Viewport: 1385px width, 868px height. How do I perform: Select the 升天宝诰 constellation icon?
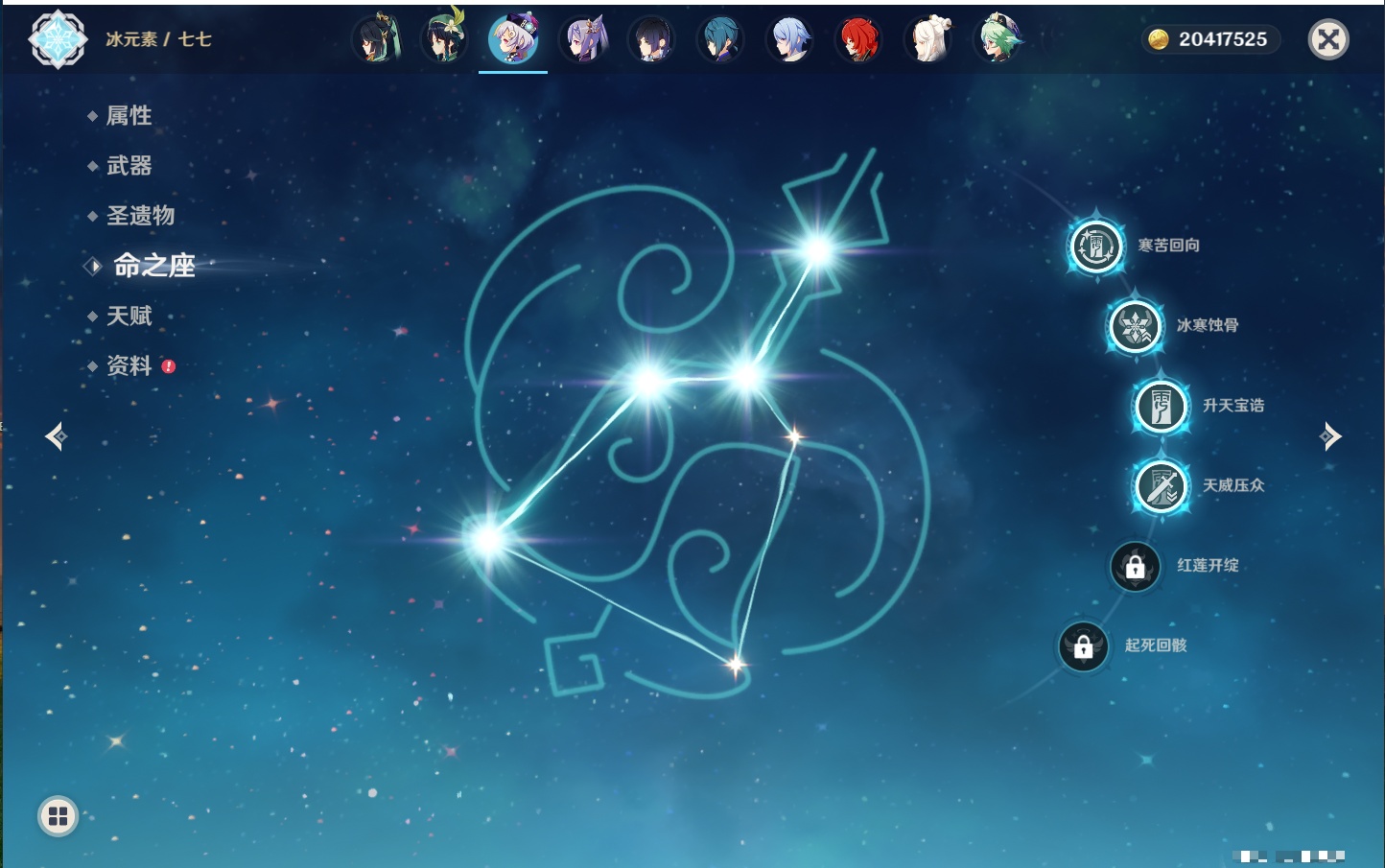(x=1161, y=407)
